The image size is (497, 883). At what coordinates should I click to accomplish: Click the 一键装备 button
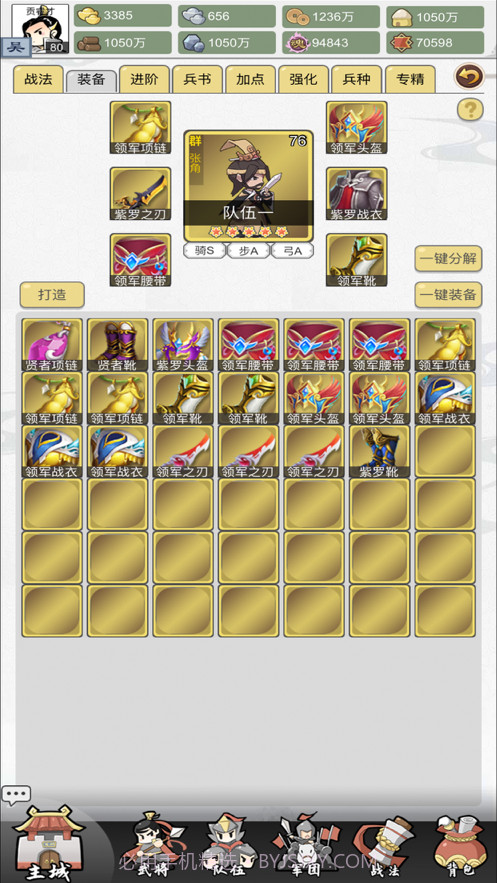[x=448, y=295]
